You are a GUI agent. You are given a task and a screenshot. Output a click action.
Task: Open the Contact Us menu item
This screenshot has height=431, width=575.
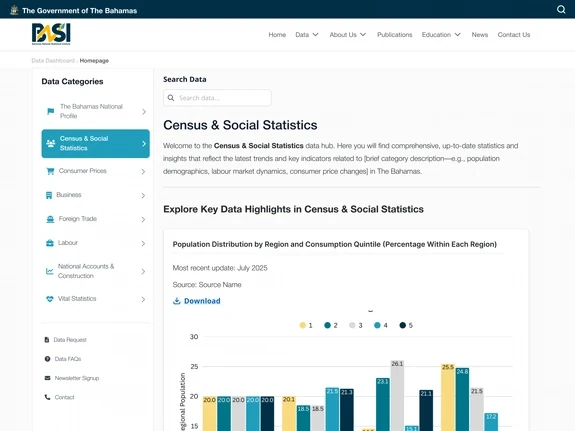tap(514, 34)
